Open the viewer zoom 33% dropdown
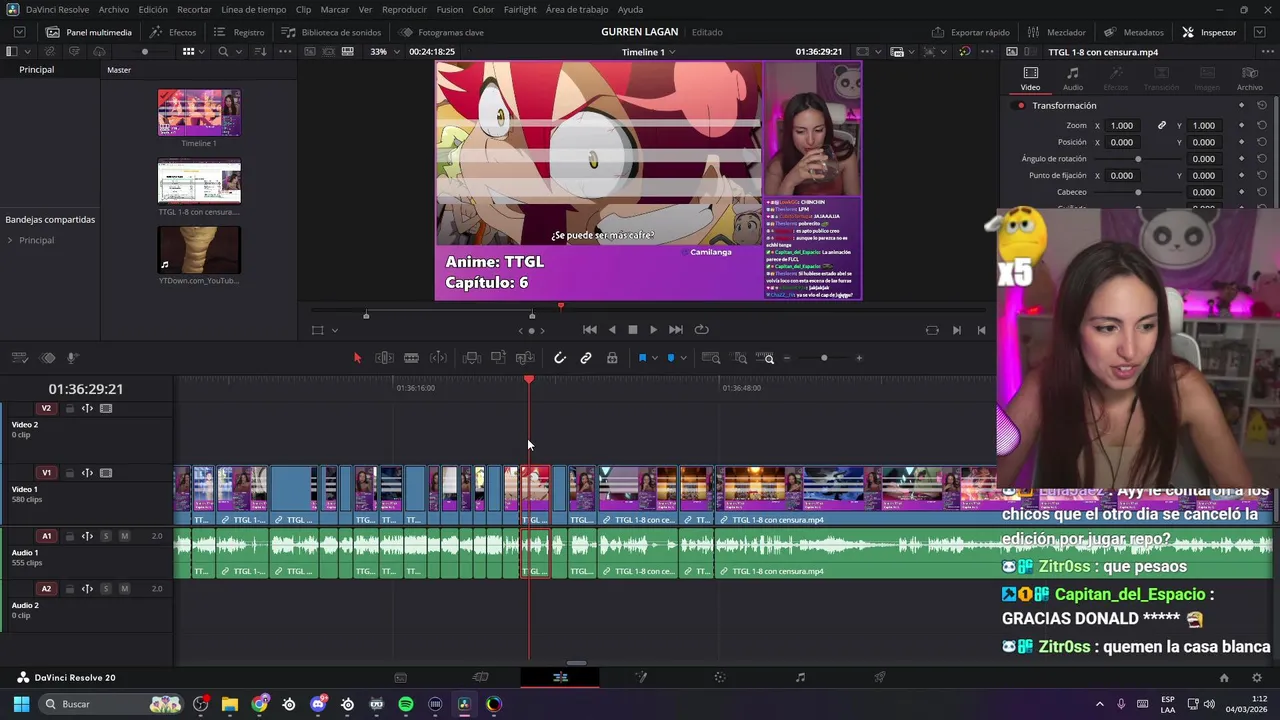1280x720 pixels. point(383,51)
